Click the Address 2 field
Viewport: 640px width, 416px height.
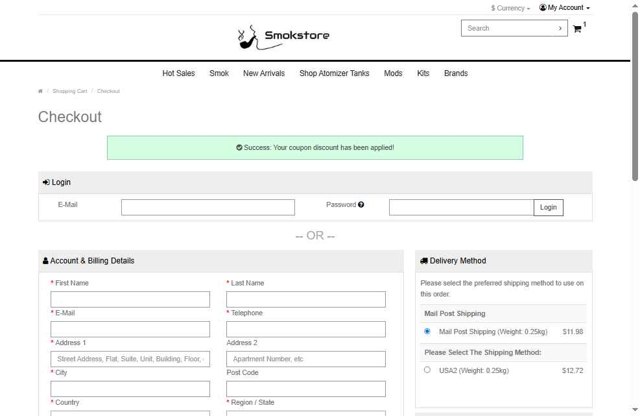pyautogui.click(x=306, y=359)
